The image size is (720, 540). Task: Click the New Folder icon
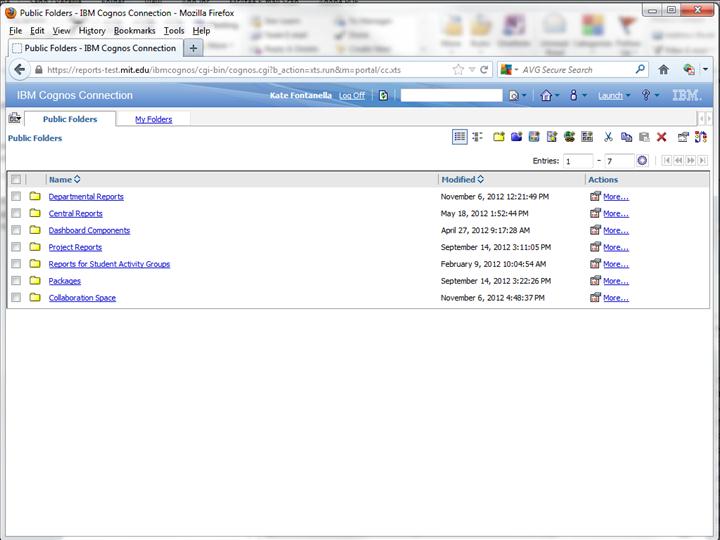(498, 137)
